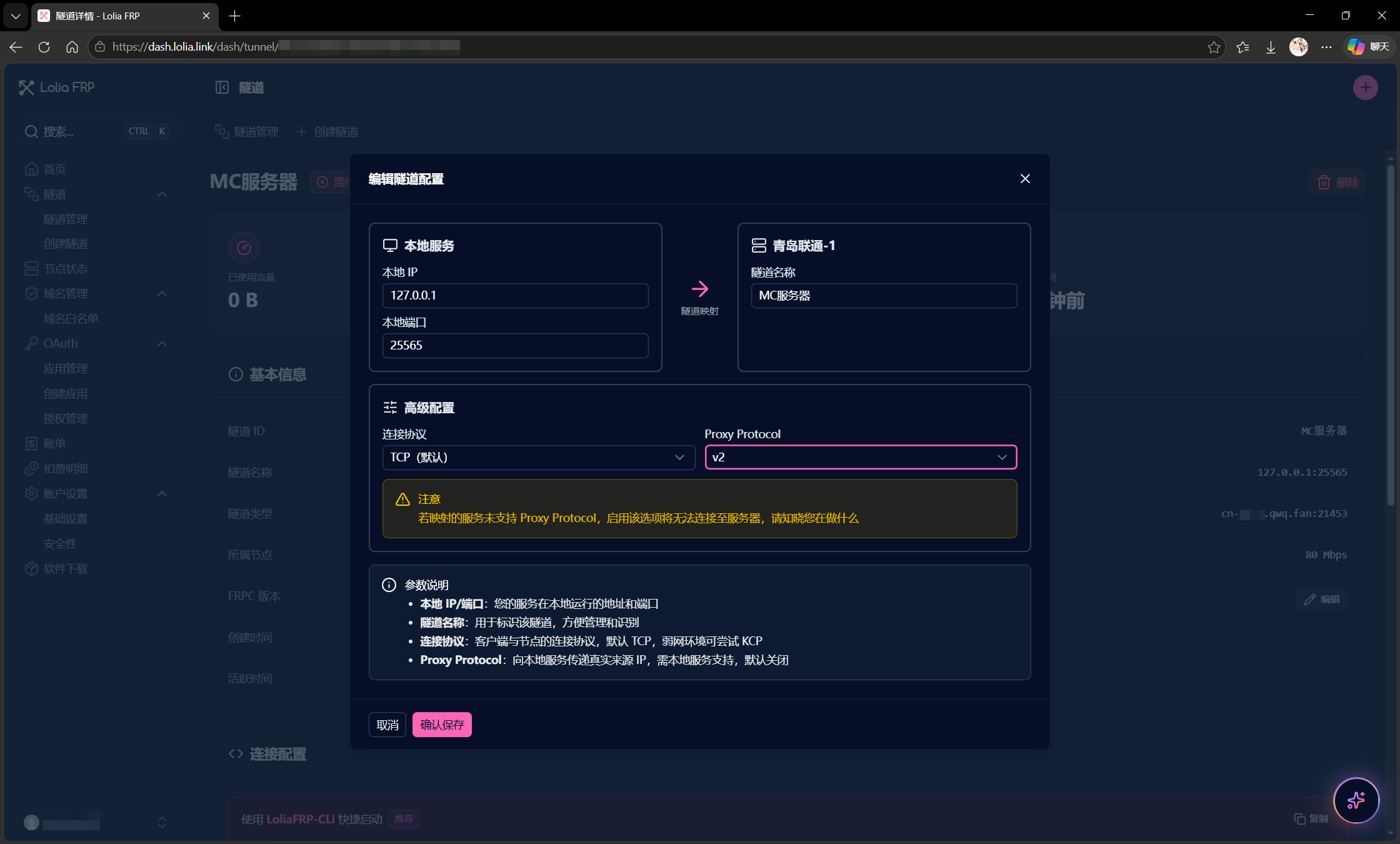The height and width of the screenshot is (844, 1400).
Task: Go back with the browser back arrow
Action: [x=16, y=47]
